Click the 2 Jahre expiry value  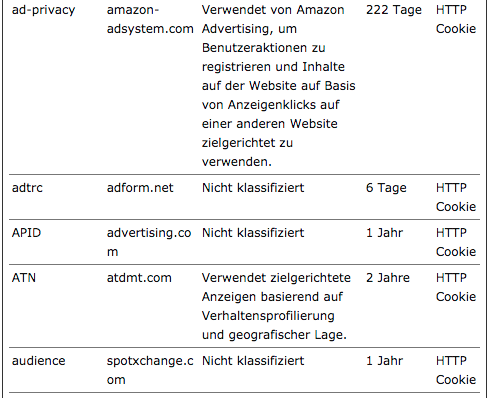click(x=388, y=278)
